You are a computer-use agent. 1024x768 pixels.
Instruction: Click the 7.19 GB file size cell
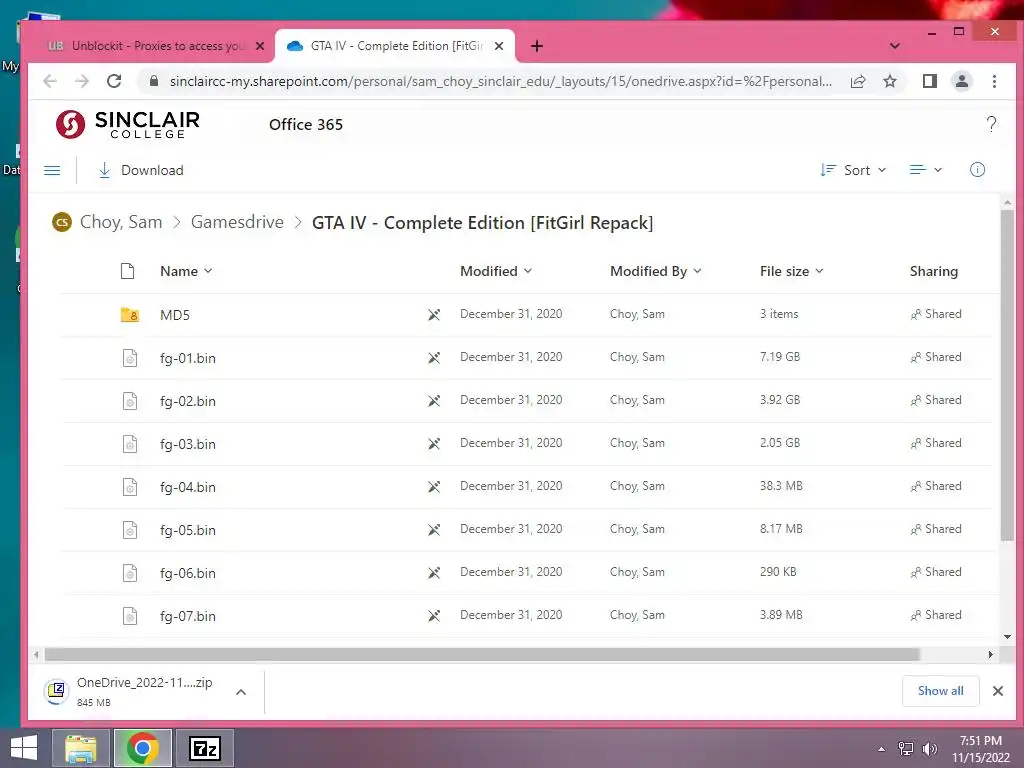[780, 357]
